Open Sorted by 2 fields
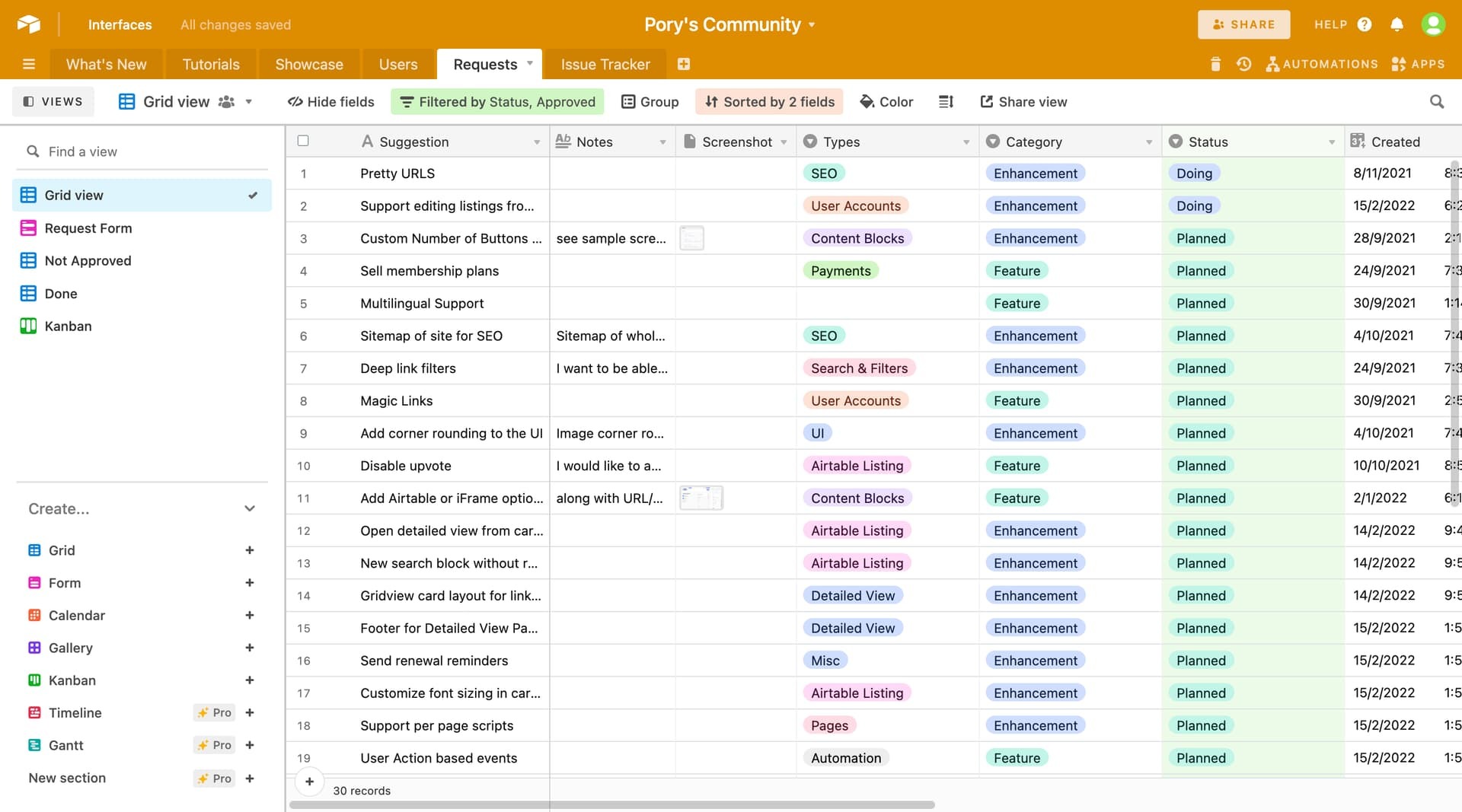1462x812 pixels. (x=769, y=102)
